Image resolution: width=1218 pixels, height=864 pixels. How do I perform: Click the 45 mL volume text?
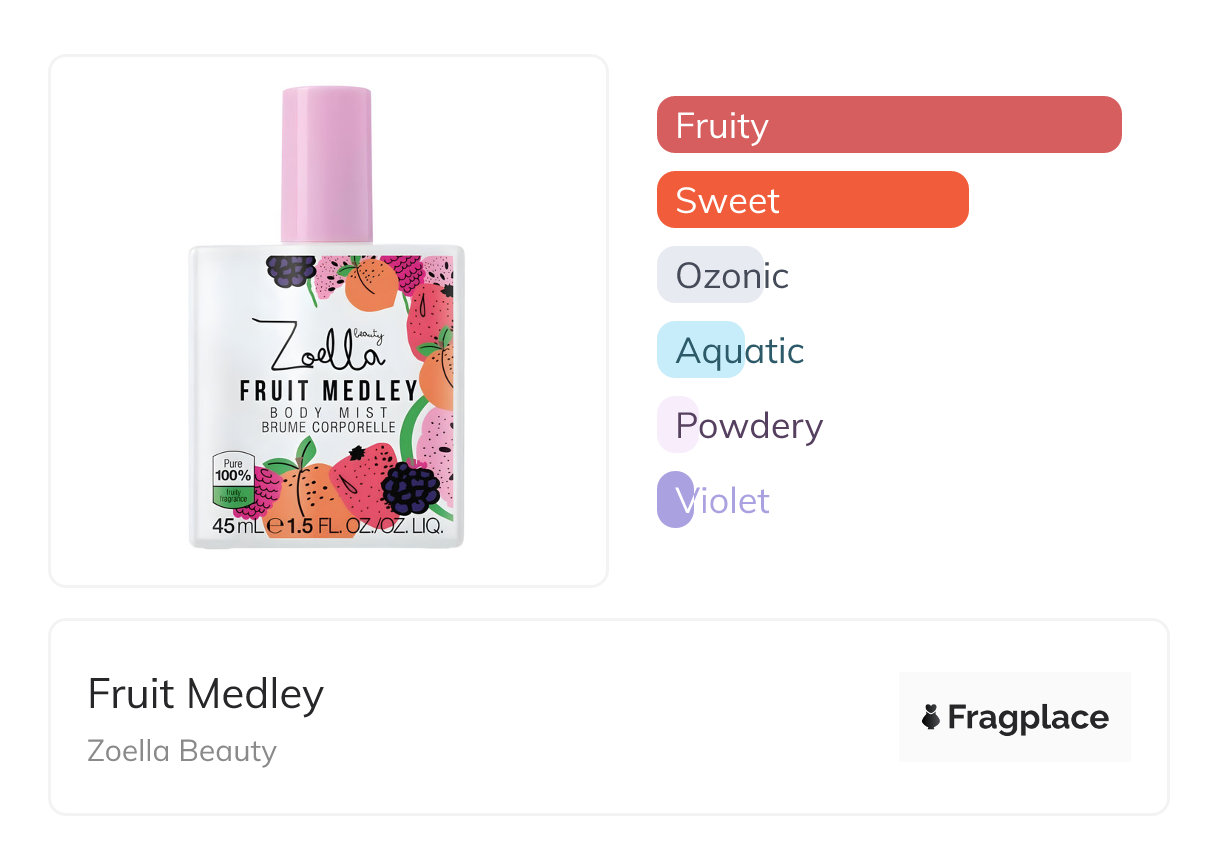point(238,526)
